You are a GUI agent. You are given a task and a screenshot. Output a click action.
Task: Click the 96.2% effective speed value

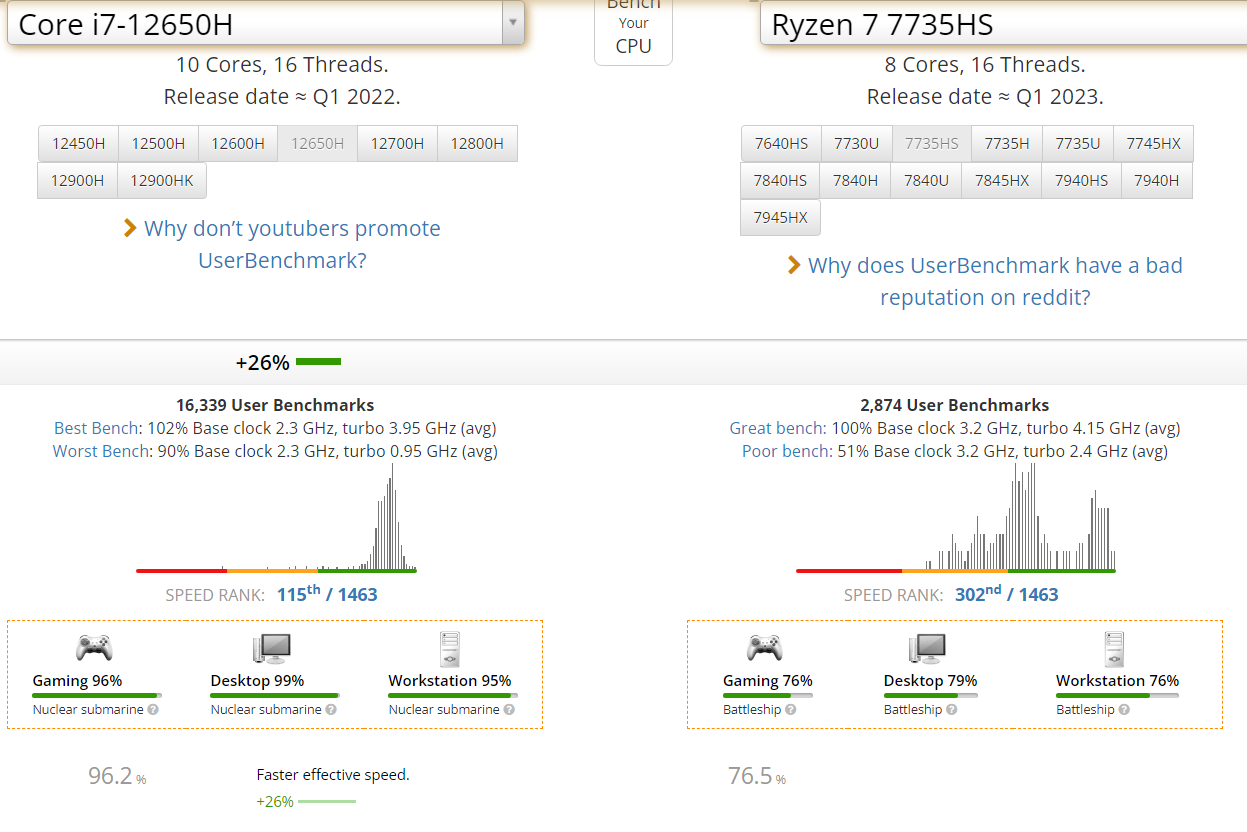pyautogui.click(x=117, y=775)
